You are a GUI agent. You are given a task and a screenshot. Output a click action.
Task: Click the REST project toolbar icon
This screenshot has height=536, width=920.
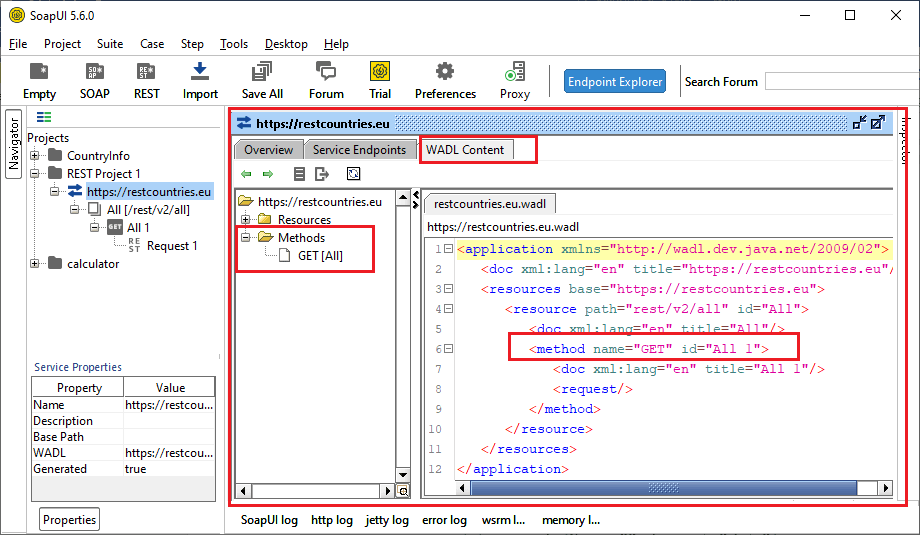tap(146, 72)
